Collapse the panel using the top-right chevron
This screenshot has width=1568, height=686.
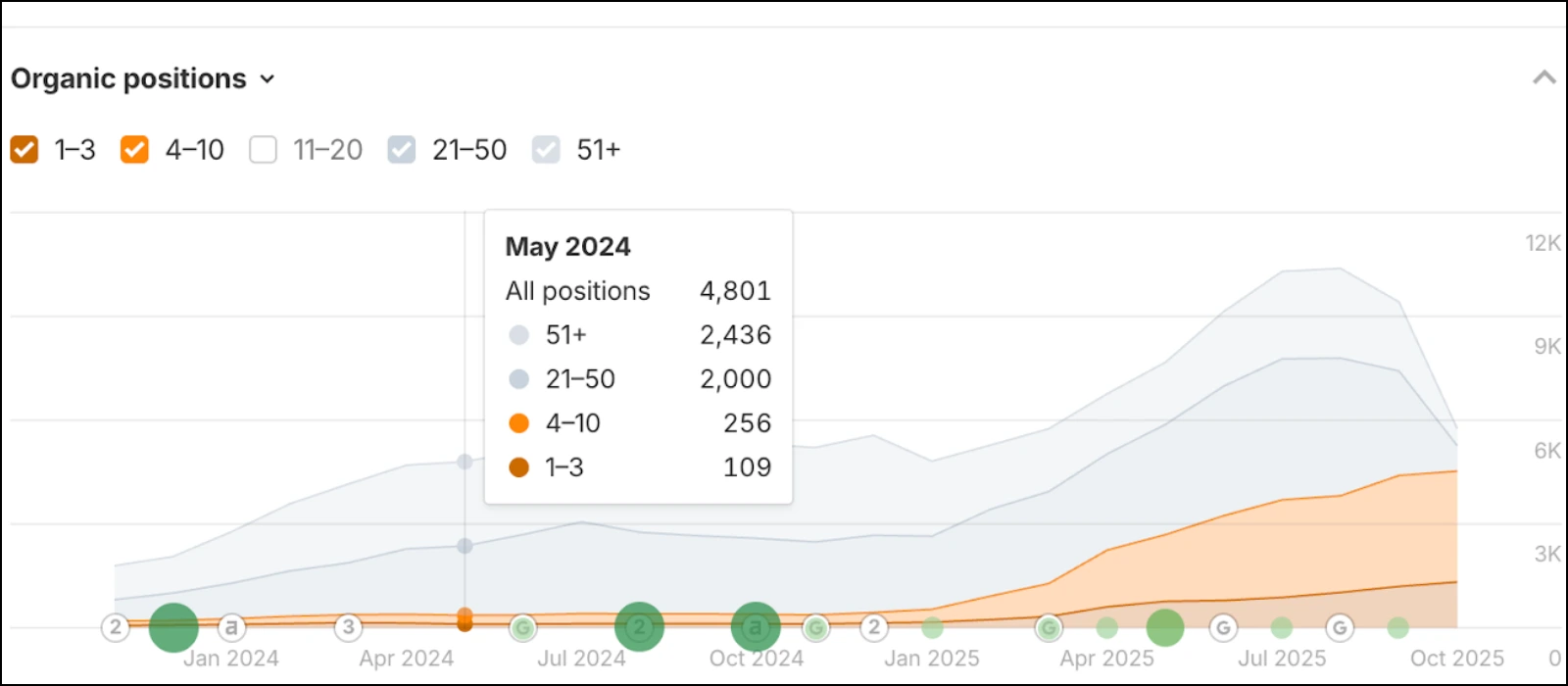click(1543, 75)
